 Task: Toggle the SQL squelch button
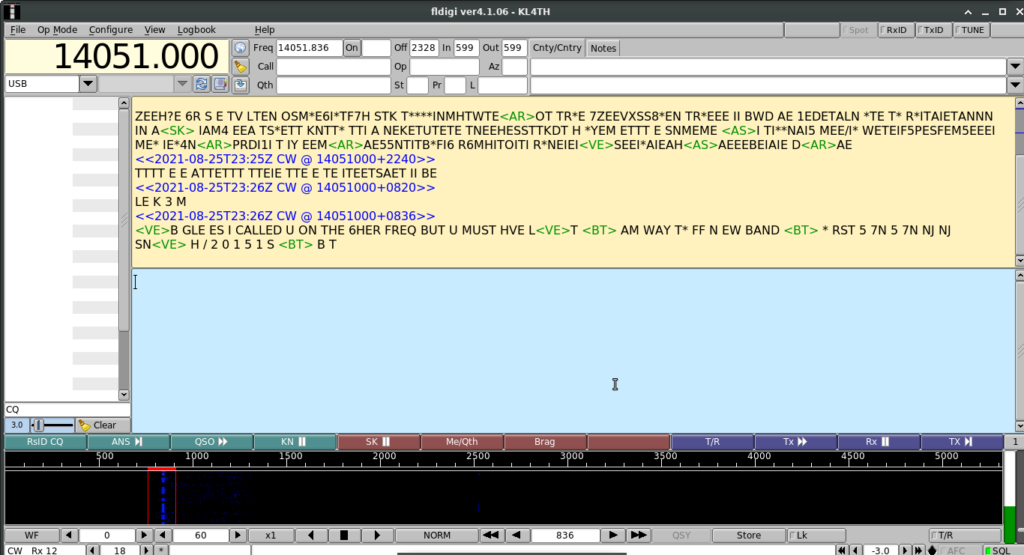tap(996, 550)
